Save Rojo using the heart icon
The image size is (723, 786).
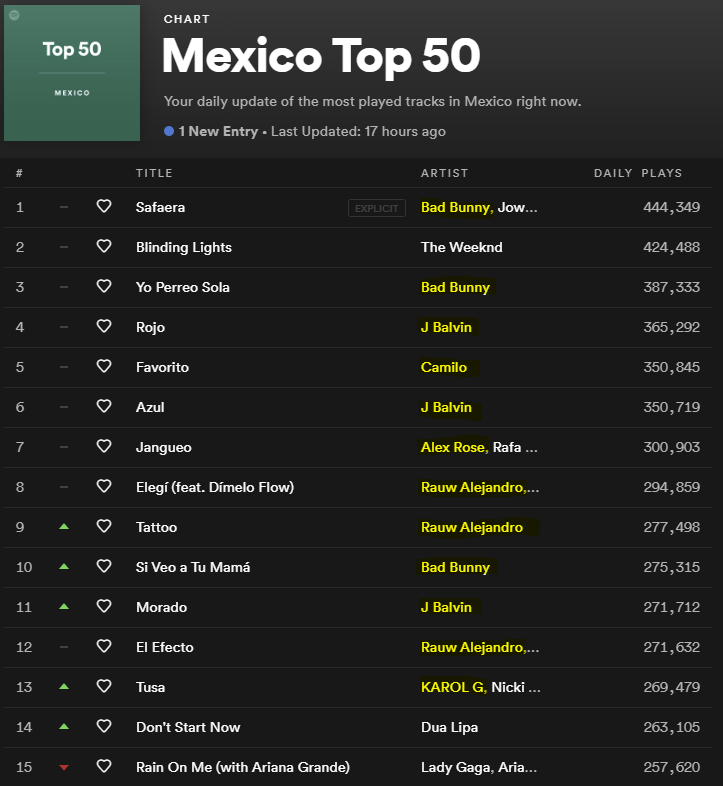pos(104,326)
